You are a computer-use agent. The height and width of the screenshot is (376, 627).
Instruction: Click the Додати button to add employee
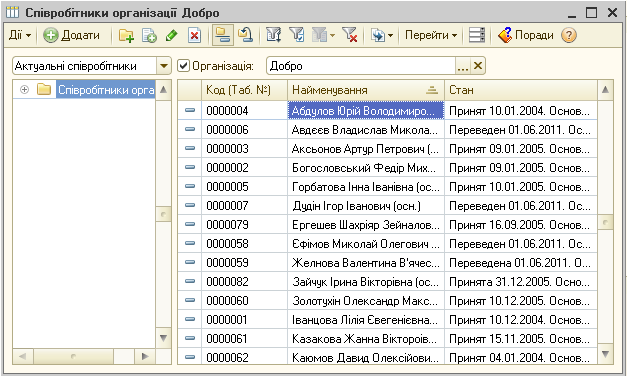pyautogui.click(x=72, y=35)
